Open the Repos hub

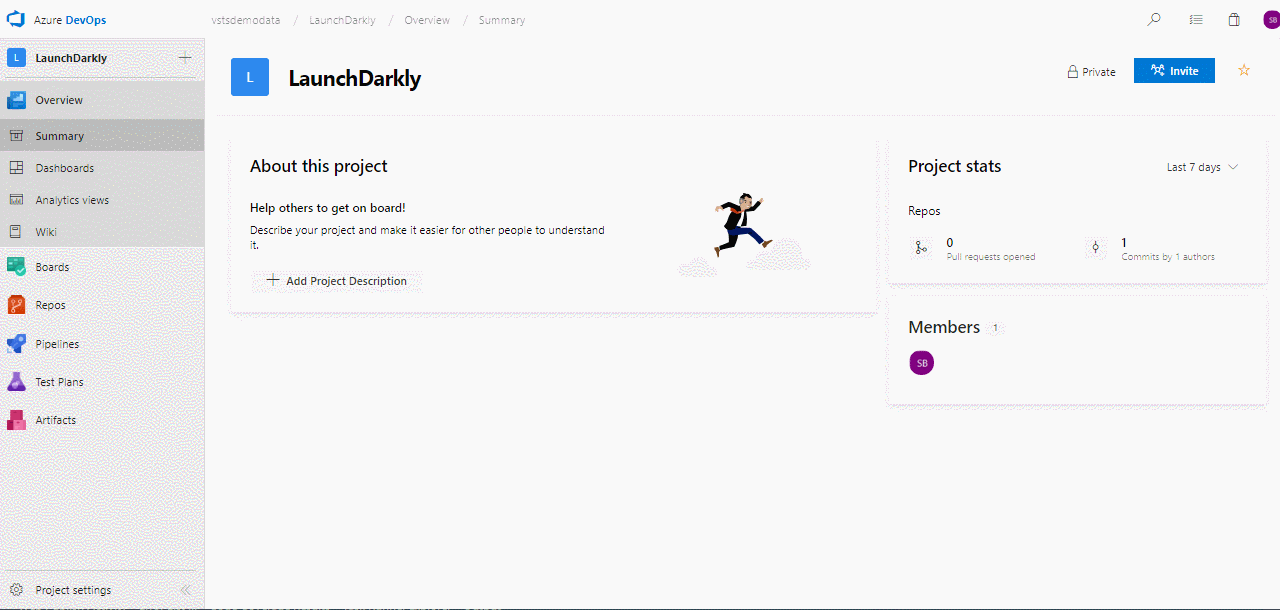(102, 305)
